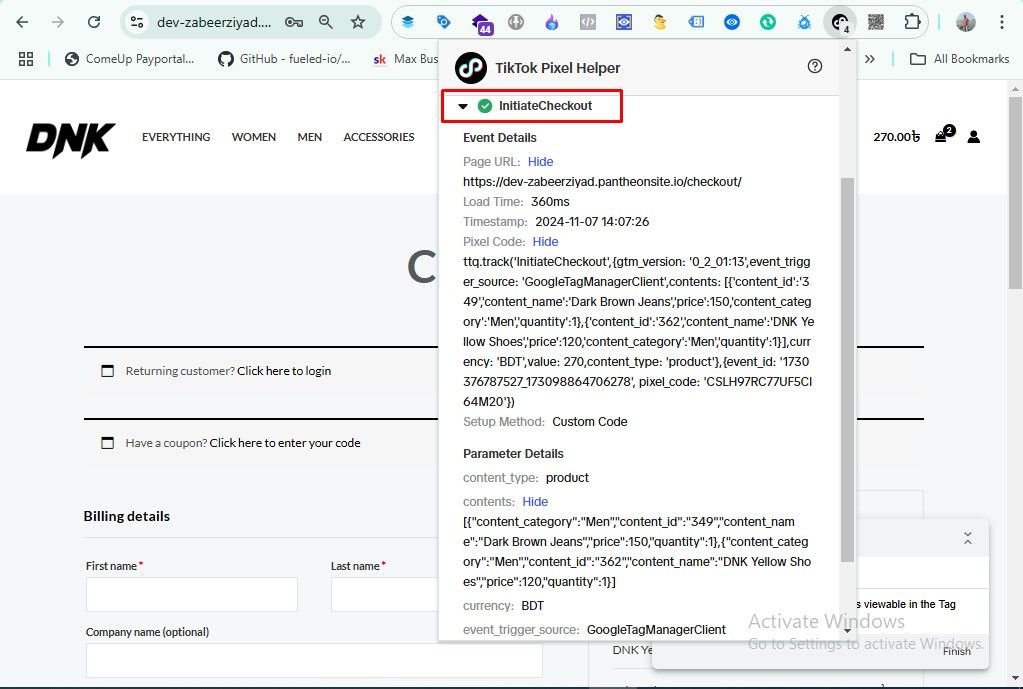The height and width of the screenshot is (689, 1023).
Task: Open the GitHub fueled-io bookmark
Action: [x=284, y=59]
